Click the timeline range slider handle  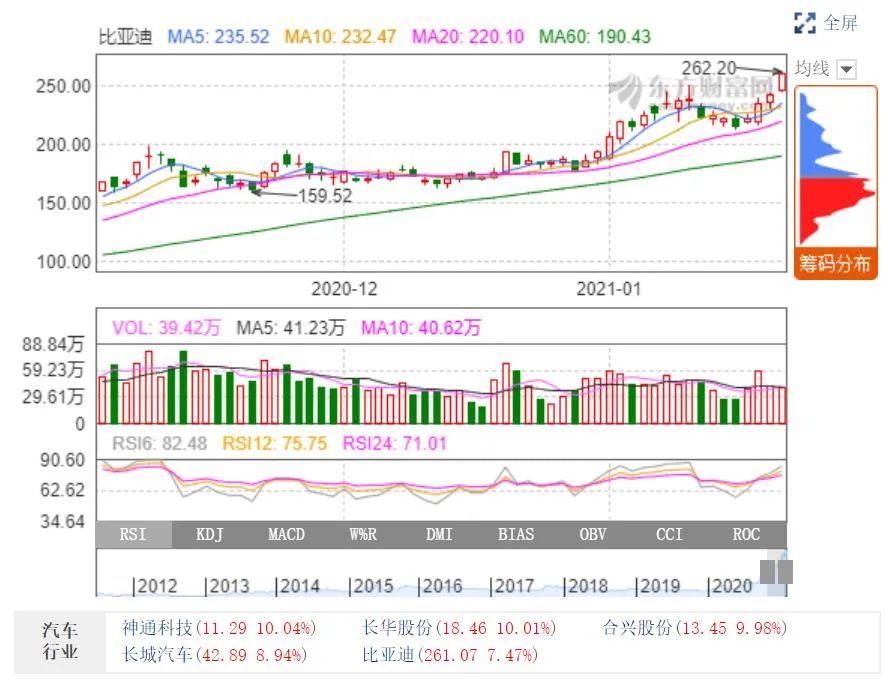click(x=776, y=572)
